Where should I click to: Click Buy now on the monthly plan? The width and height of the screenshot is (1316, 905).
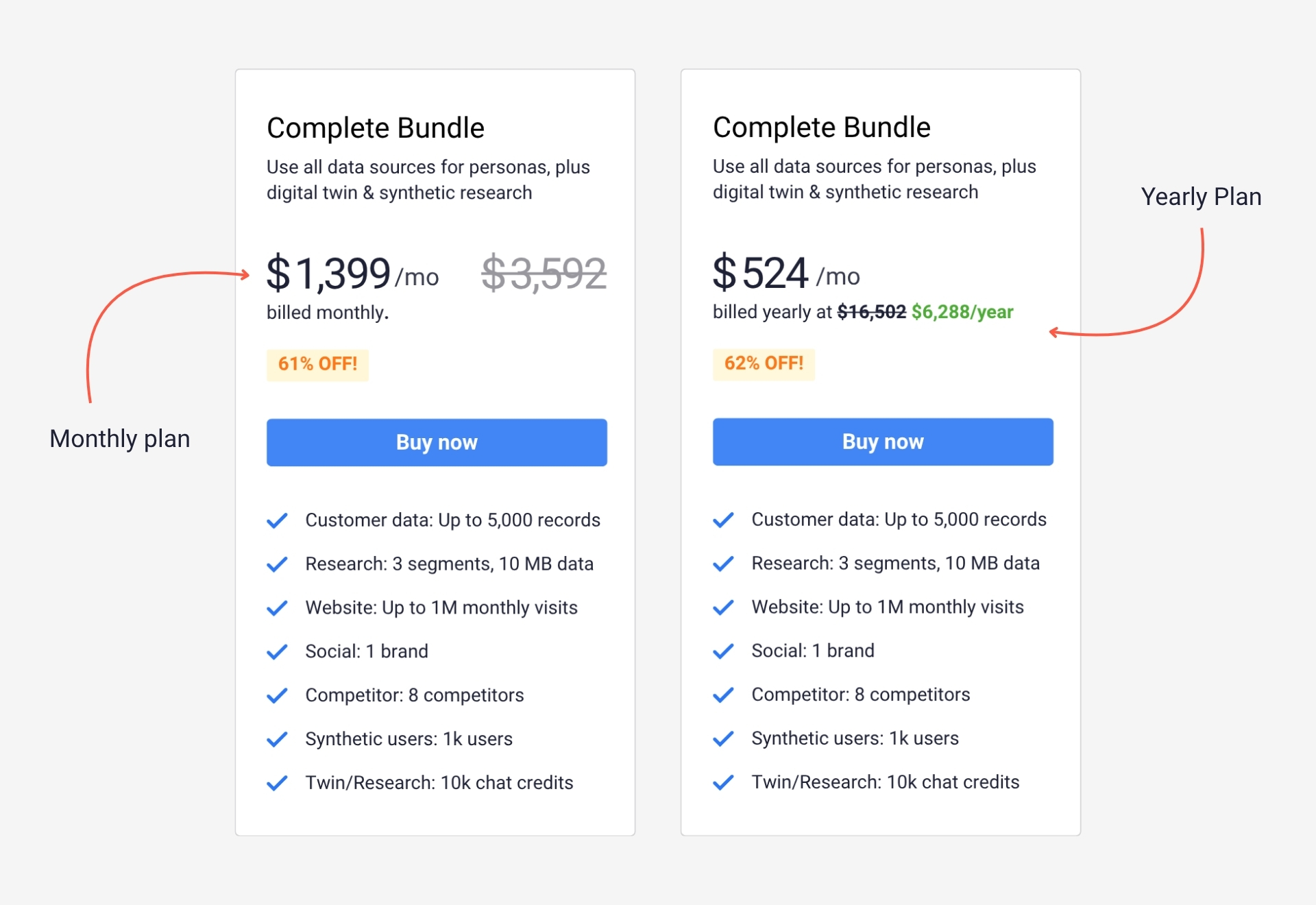pyautogui.click(x=437, y=442)
